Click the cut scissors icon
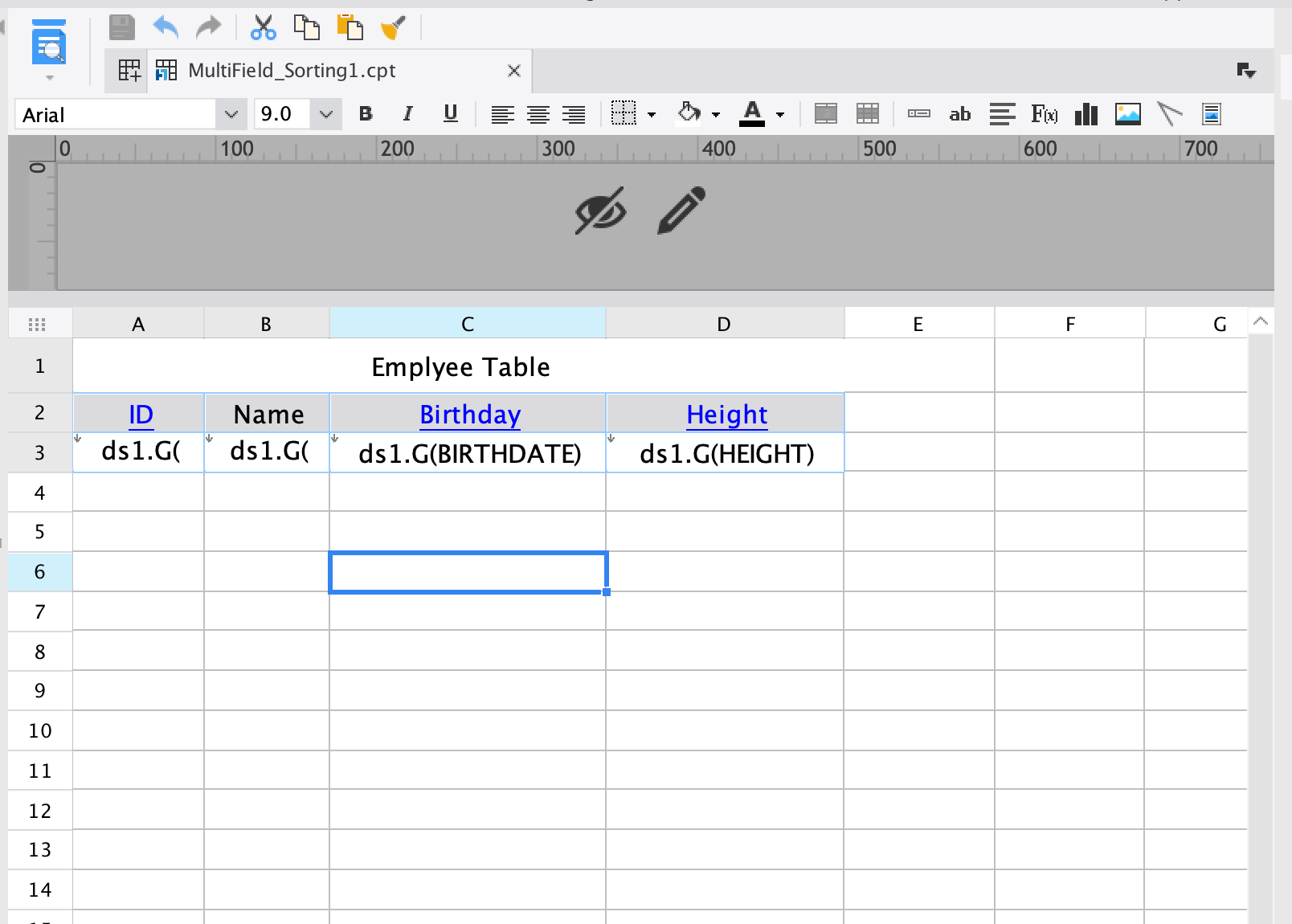The image size is (1292, 924). (263, 27)
